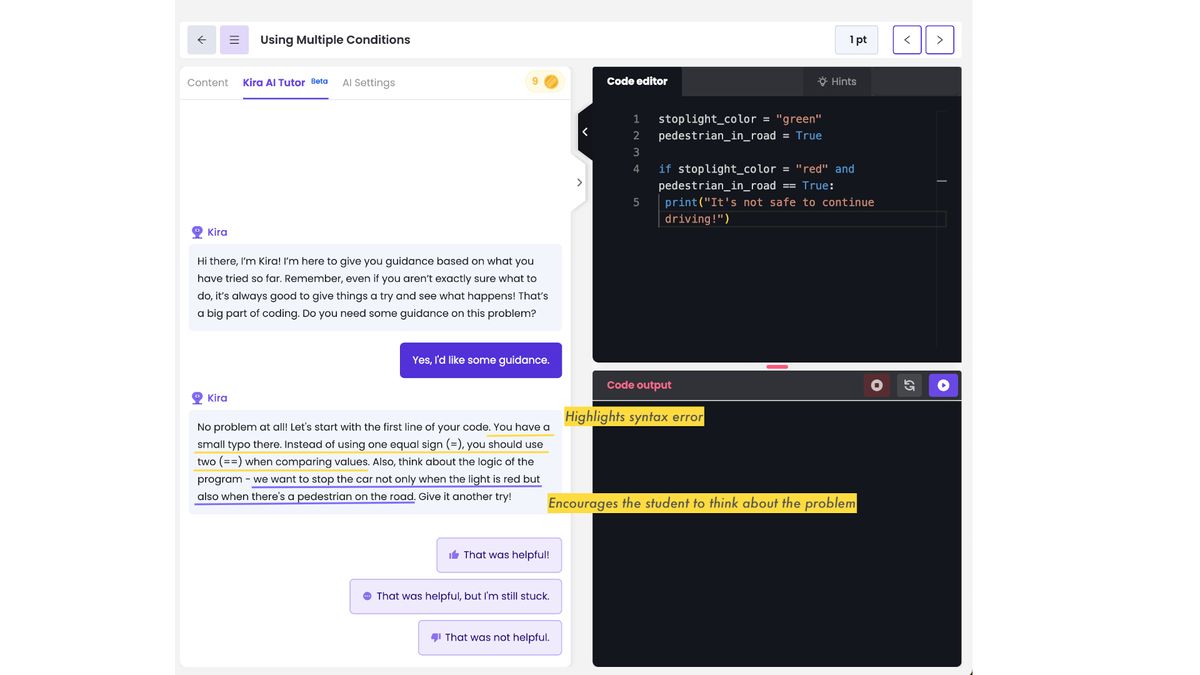
Task: Open Hints in the code editor toolbar
Action: 836,81
